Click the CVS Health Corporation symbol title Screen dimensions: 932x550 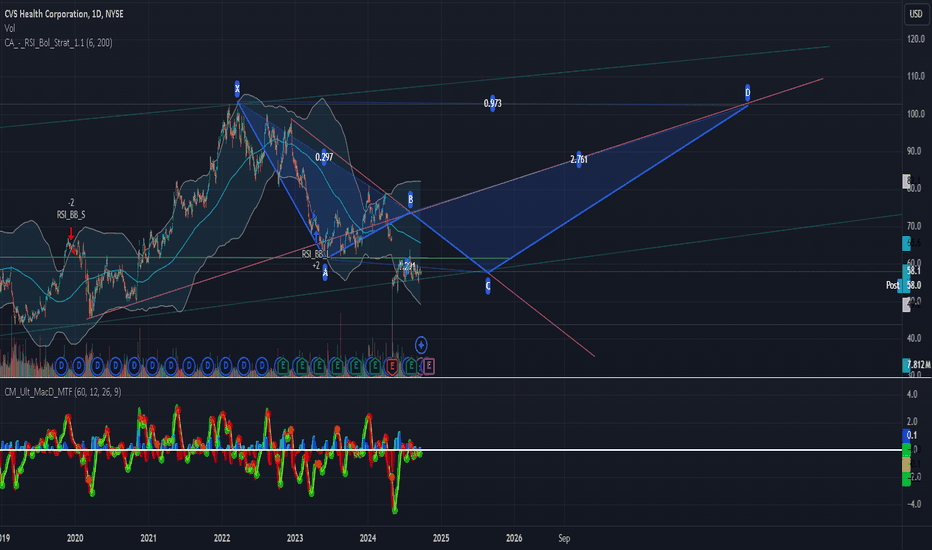(x=64, y=14)
